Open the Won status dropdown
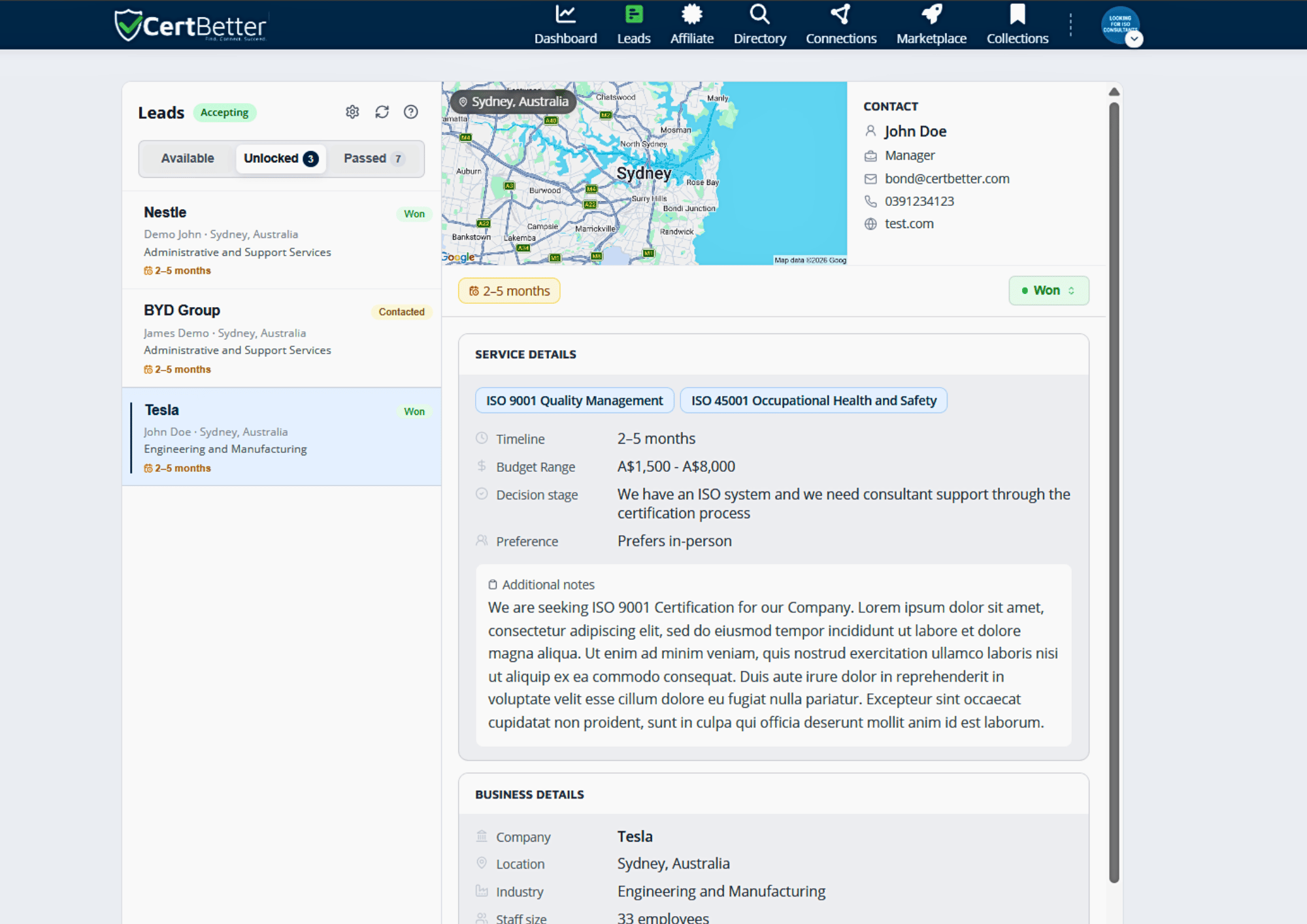 [x=1048, y=290]
